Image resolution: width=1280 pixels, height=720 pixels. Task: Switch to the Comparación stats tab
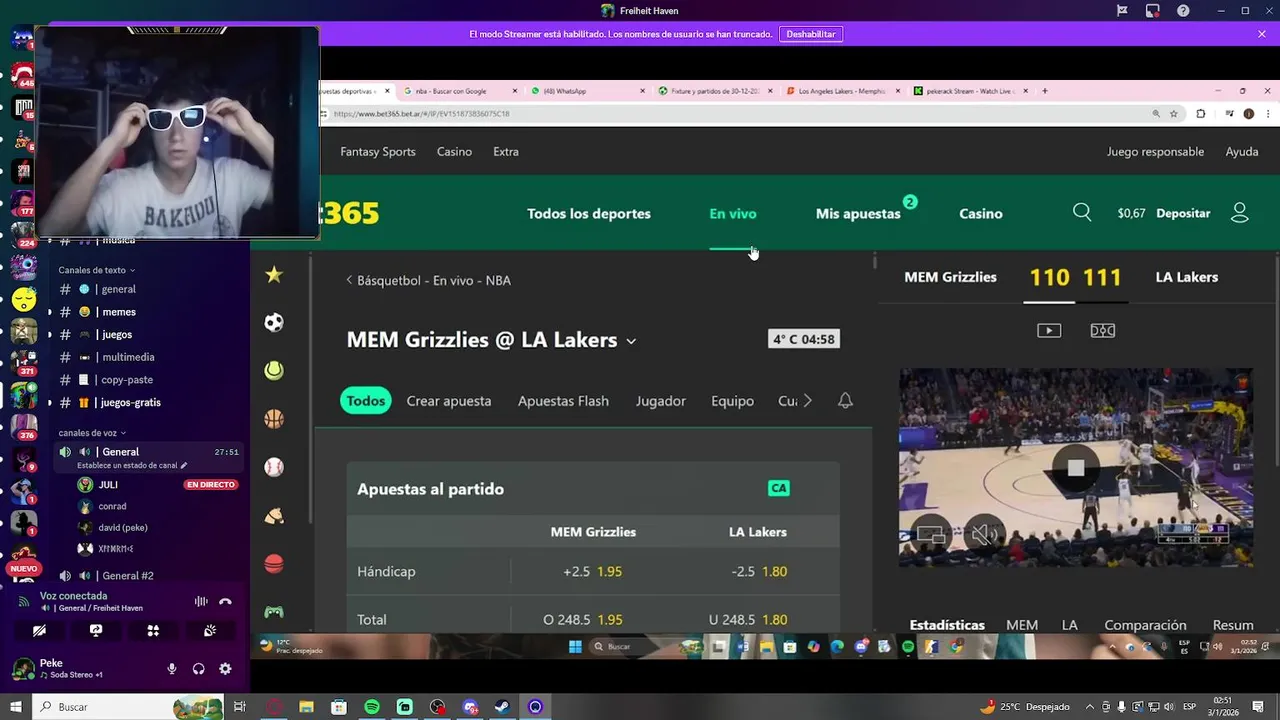tap(1145, 625)
